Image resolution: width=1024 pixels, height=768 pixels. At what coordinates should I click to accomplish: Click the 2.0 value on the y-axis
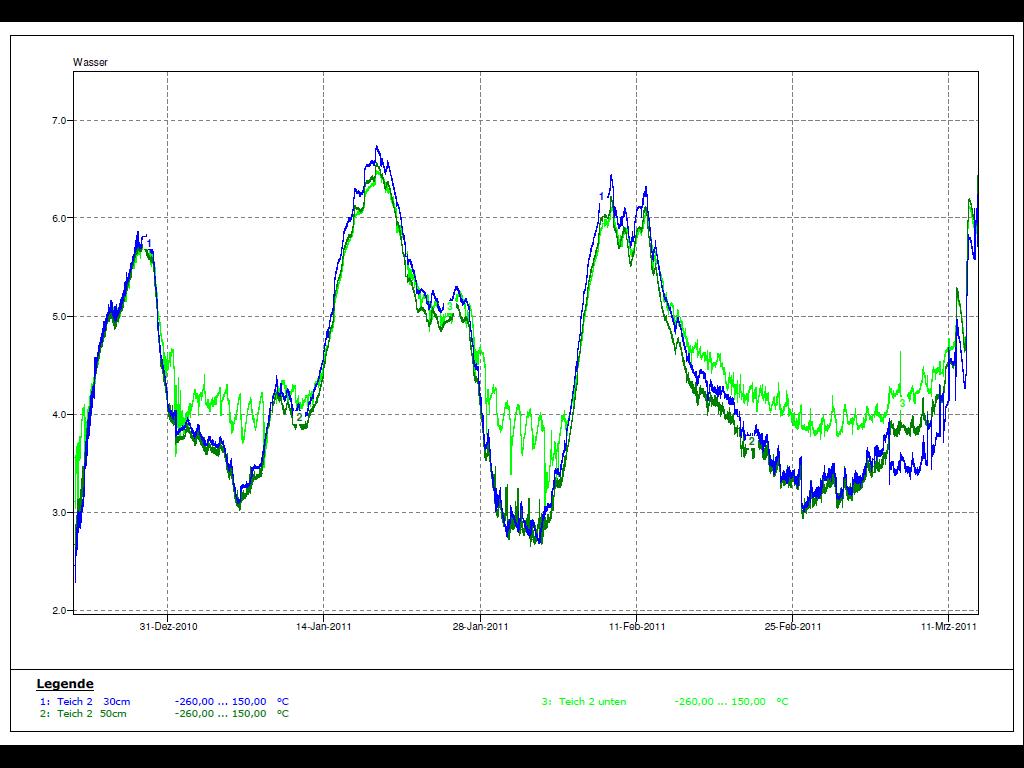click(x=56, y=610)
